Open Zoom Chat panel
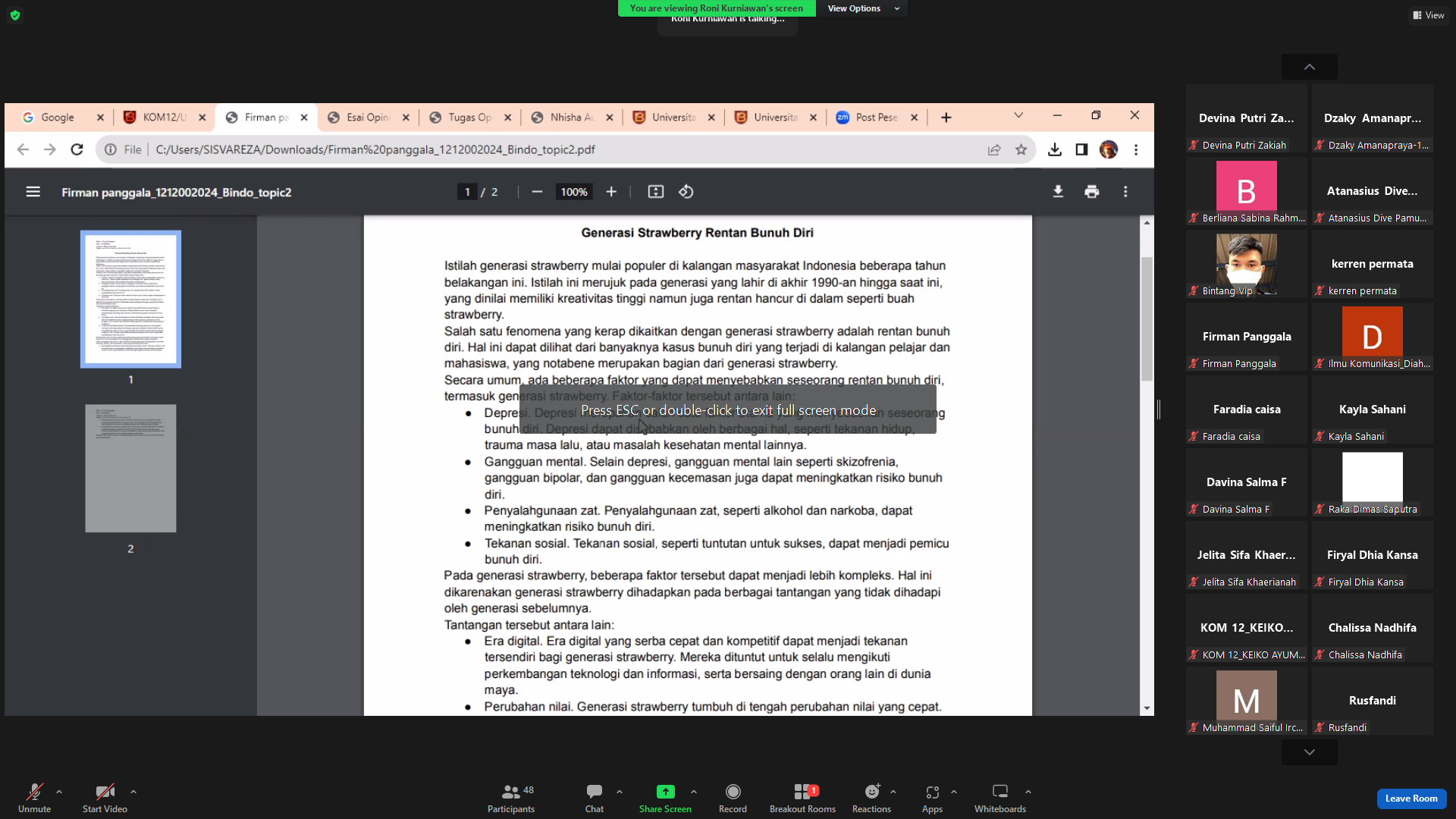The height and width of the screenshot is (819, 1456). point(595,799)
